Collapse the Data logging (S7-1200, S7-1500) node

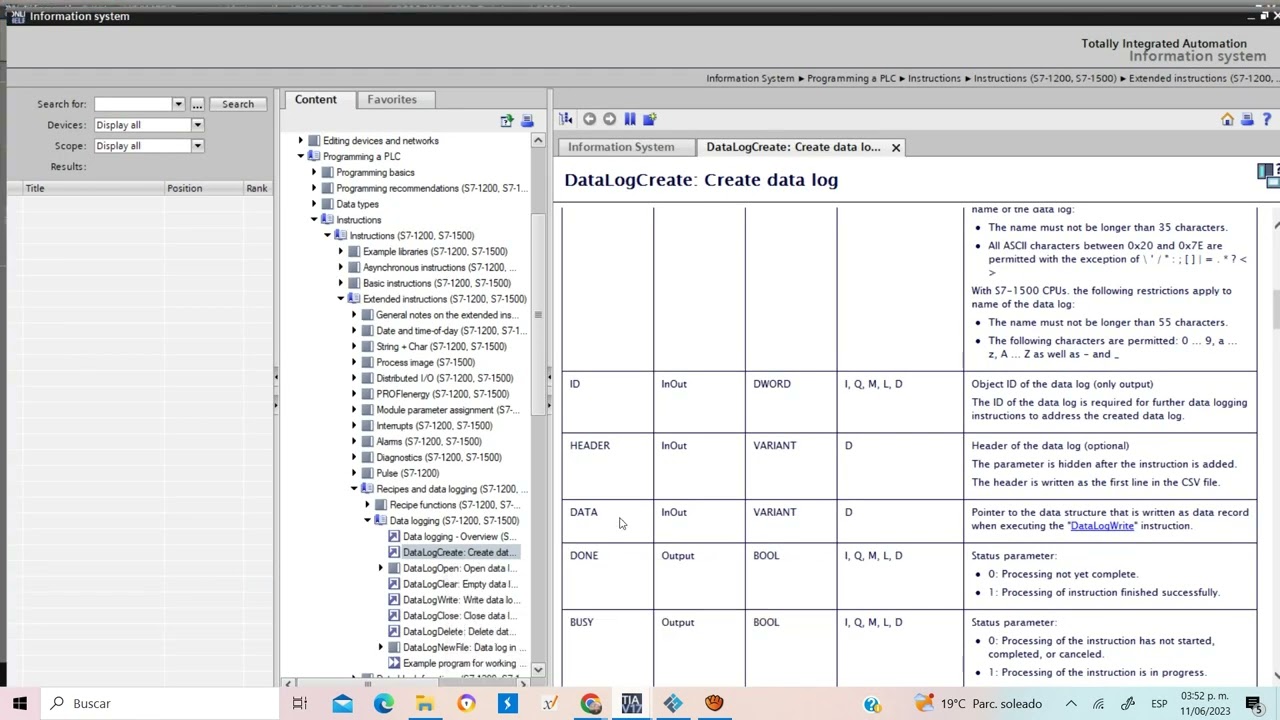(x=368, y=521)
